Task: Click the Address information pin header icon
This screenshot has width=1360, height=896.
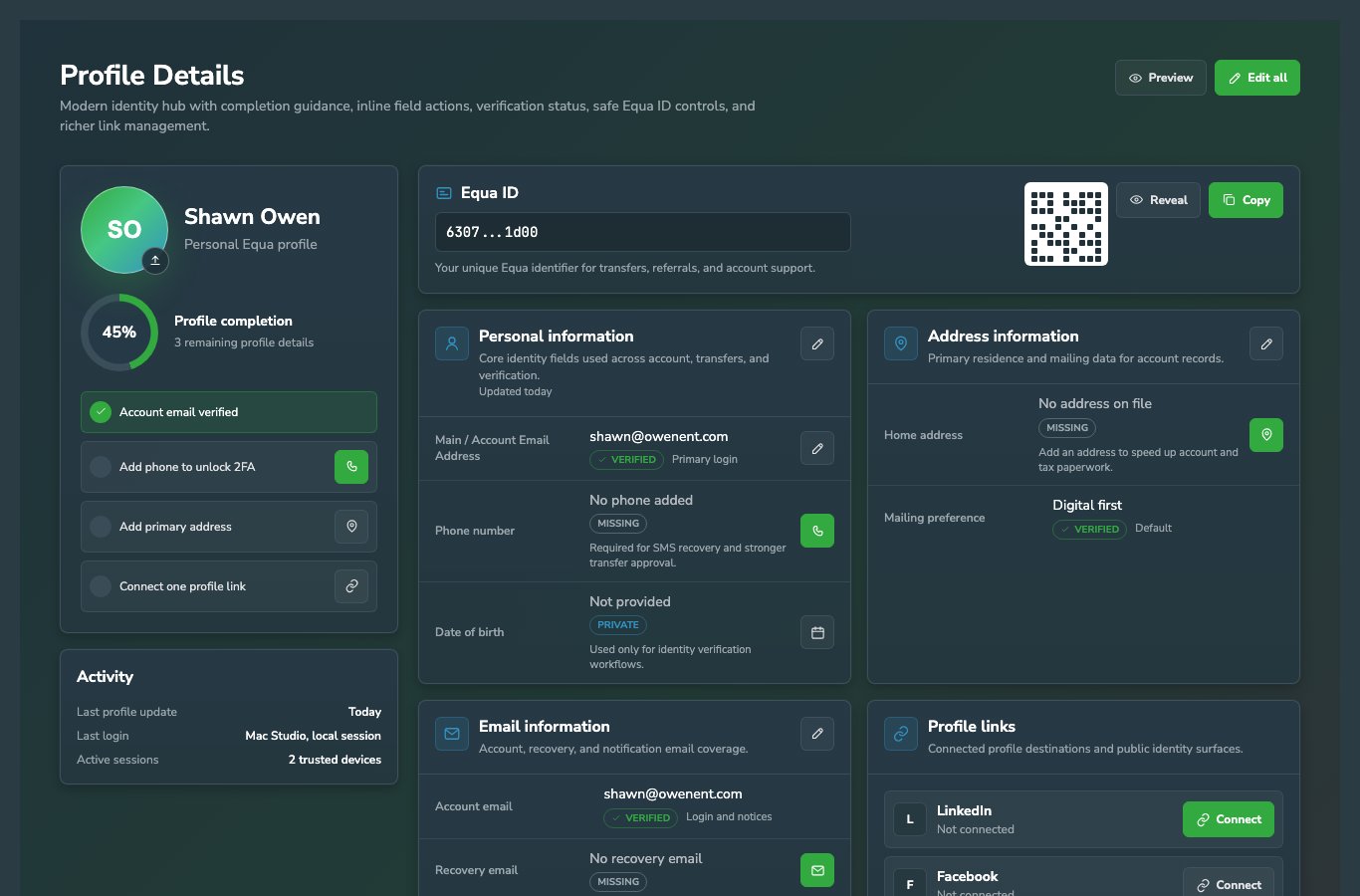Action: coord(901,343)
